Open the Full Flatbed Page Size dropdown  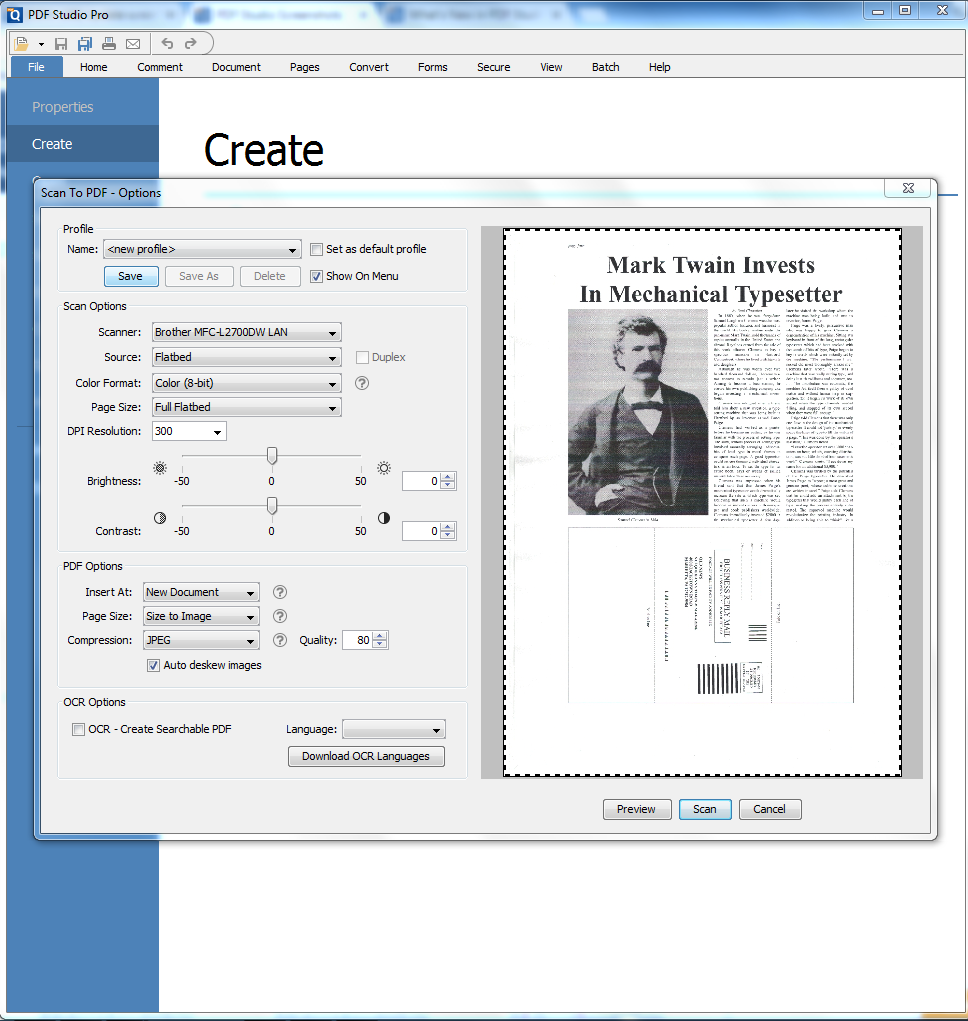[x=247, y=407]
